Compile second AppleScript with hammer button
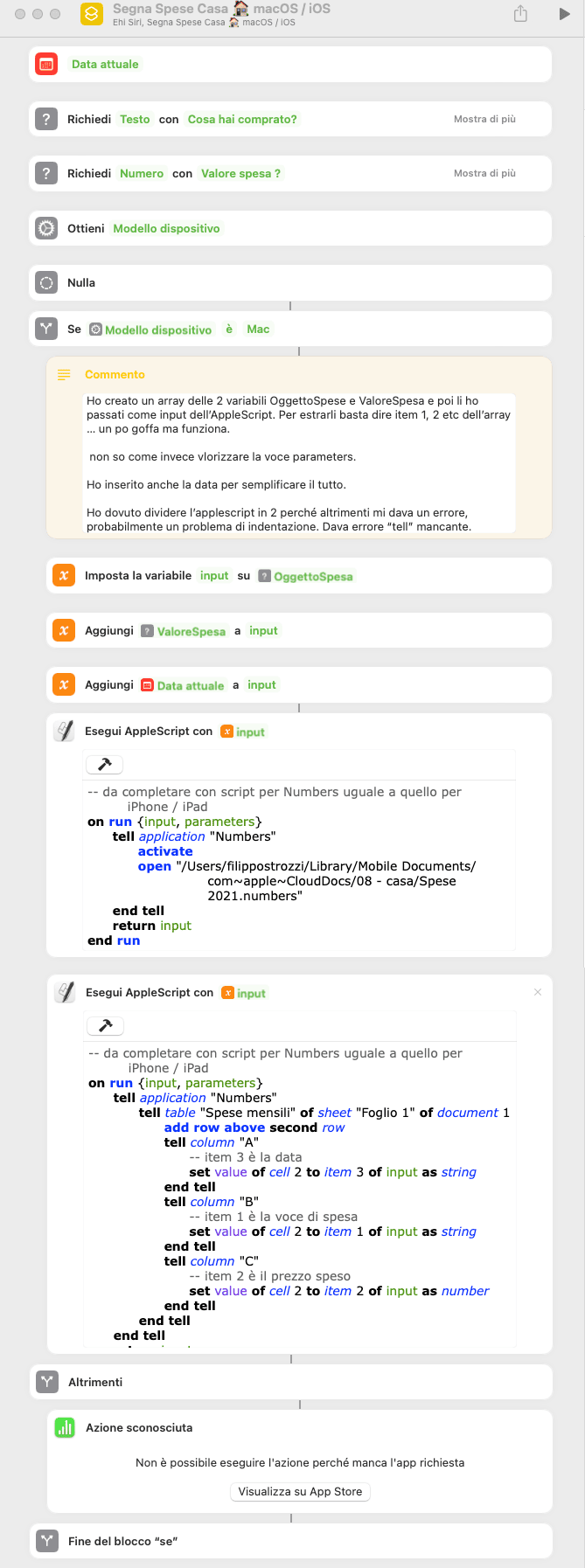Image resolution: width=585 pixels, height=1568 pixels. pyautogui.click(x=106, y=1025)
